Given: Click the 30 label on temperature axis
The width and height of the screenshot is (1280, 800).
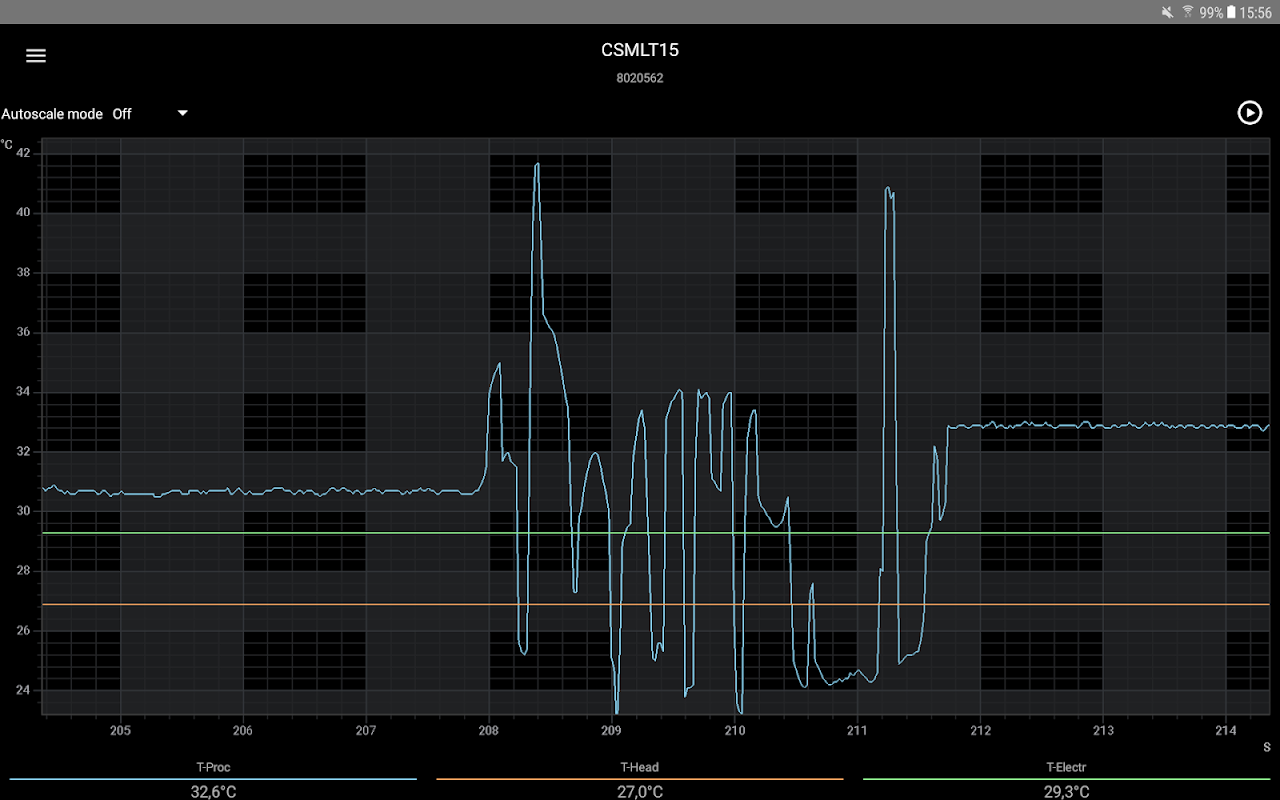Looking at the screenshot, I should click(x=23, y=511).
